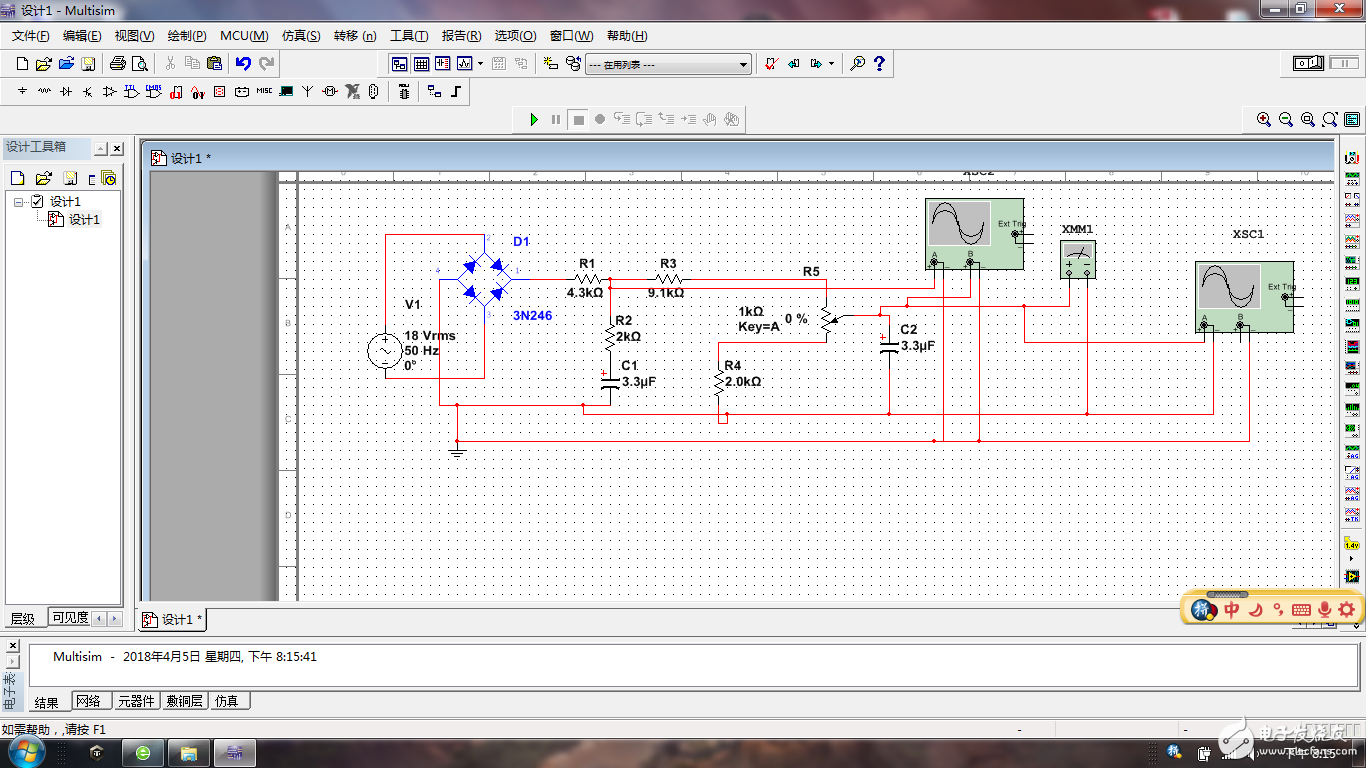Screen dimensions: 1366x768
Task: Open the Grapher icon in the toolbar
Action: coord(464,64)
